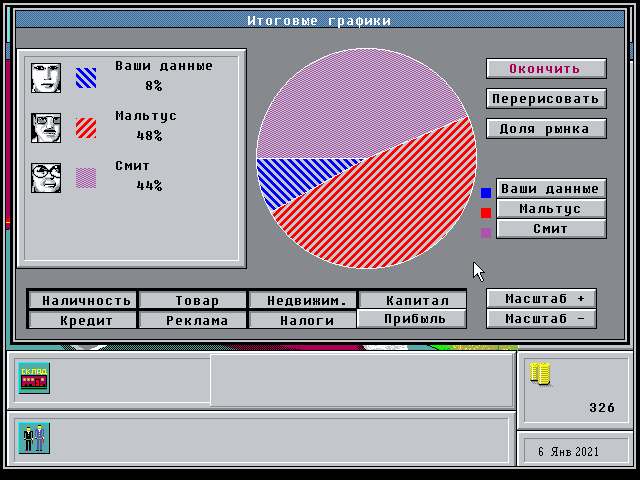Click the date 6 Янв 2021
Viewport: 640px width, 480px height.
569,452
